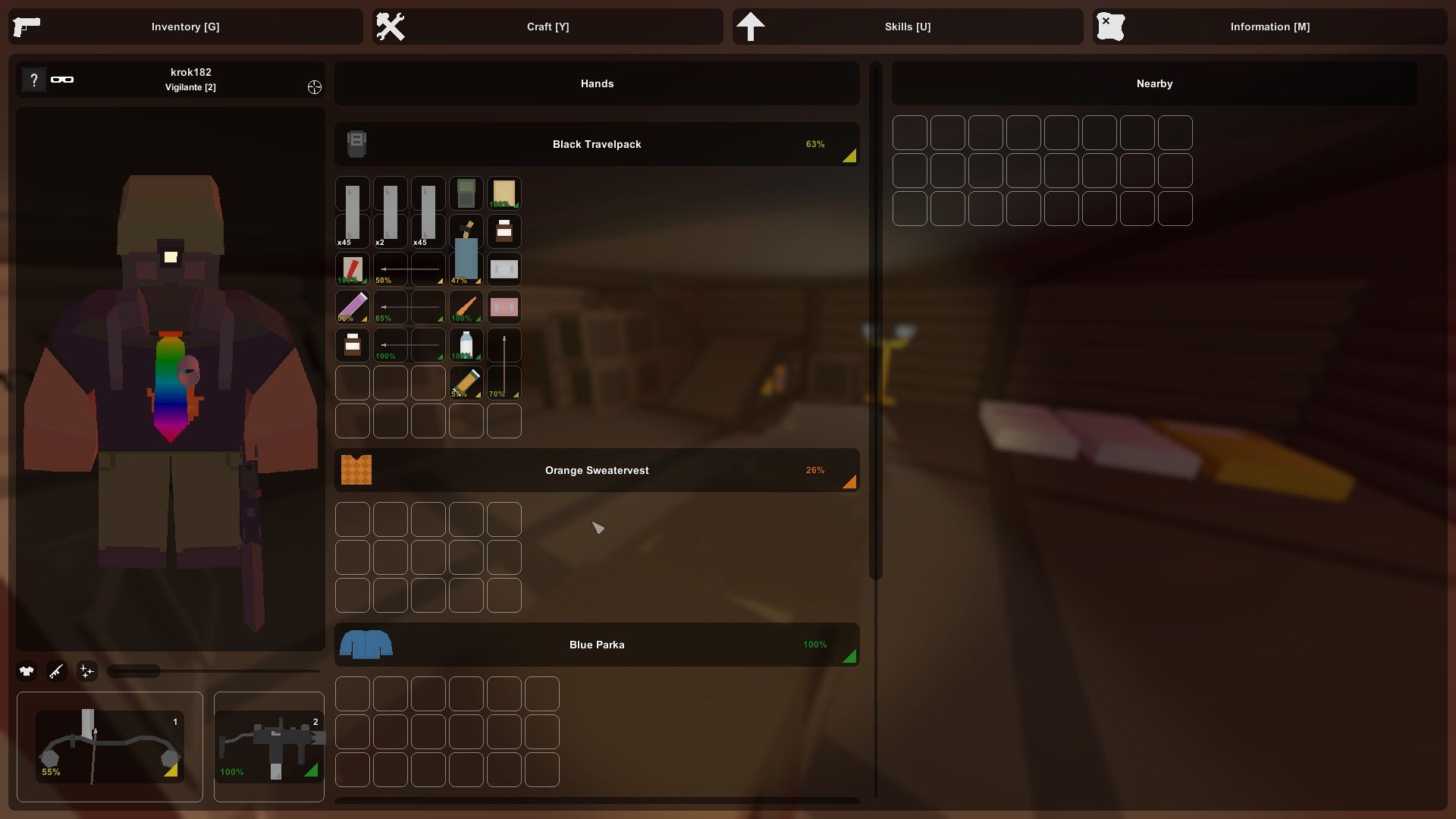Switch to the Craft tab
The height and width of the screenshot is (819, 1456).
[x=546, y=25]
